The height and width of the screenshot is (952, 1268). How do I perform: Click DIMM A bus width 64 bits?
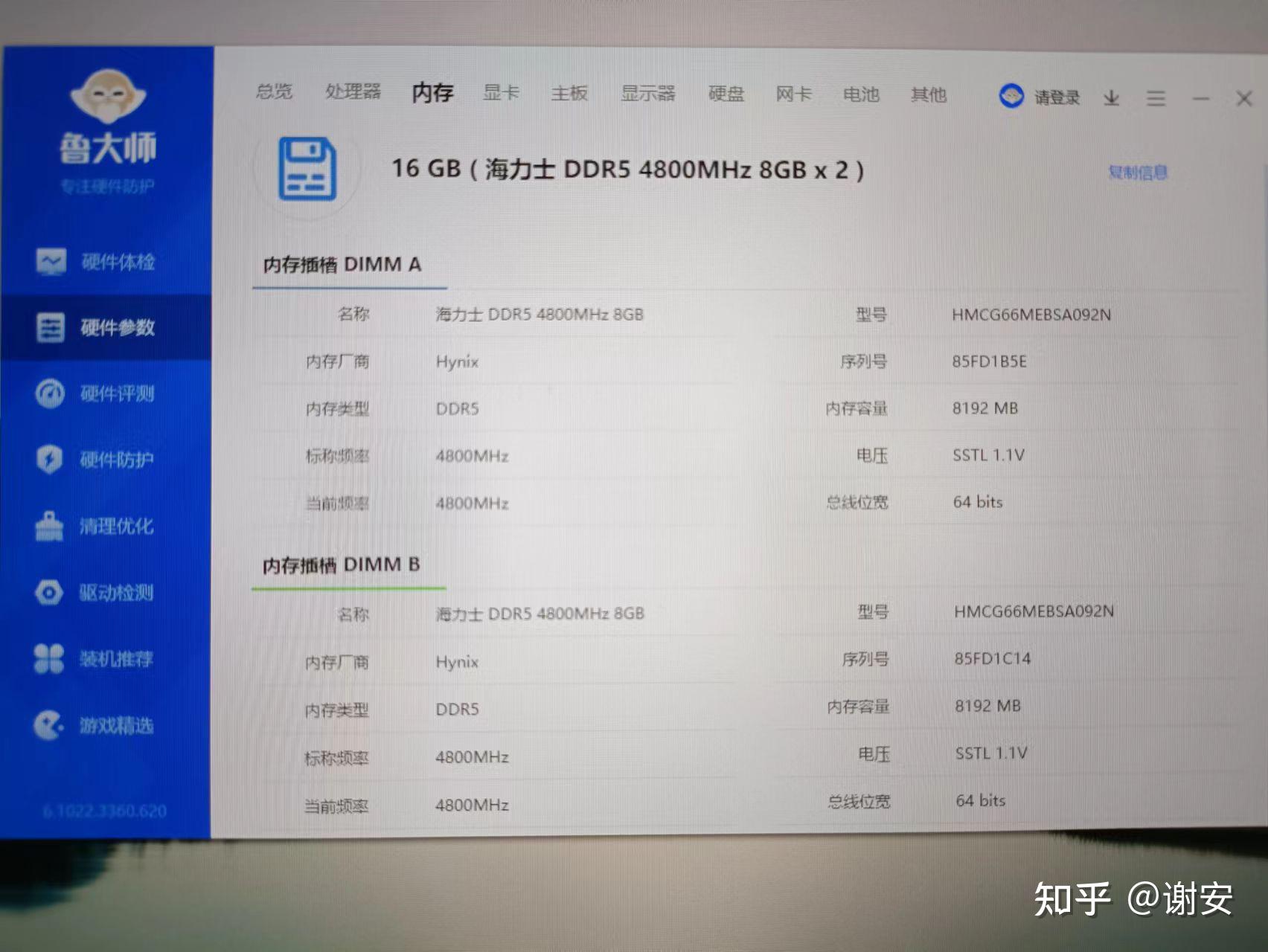point(978,502)
